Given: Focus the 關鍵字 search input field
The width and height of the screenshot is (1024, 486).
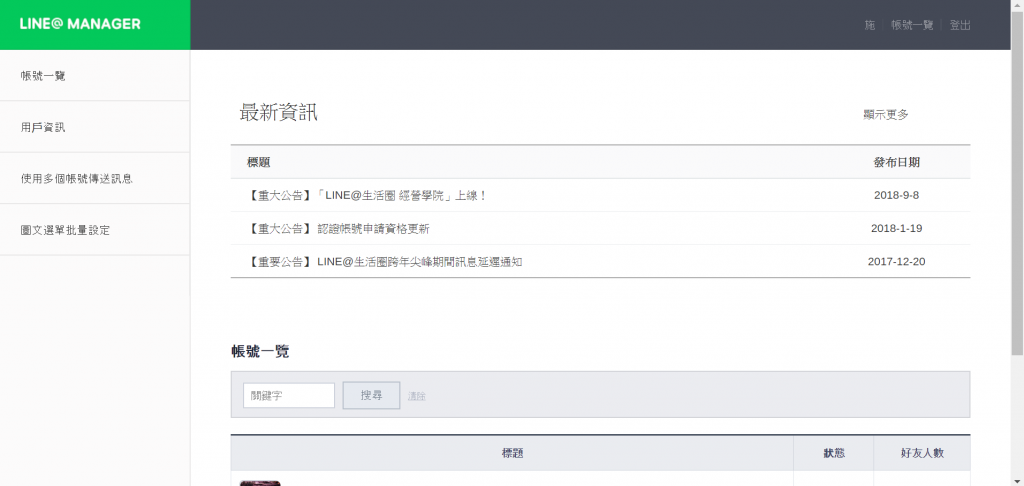Looking at the screenshot, I should (x=289, y=395).
